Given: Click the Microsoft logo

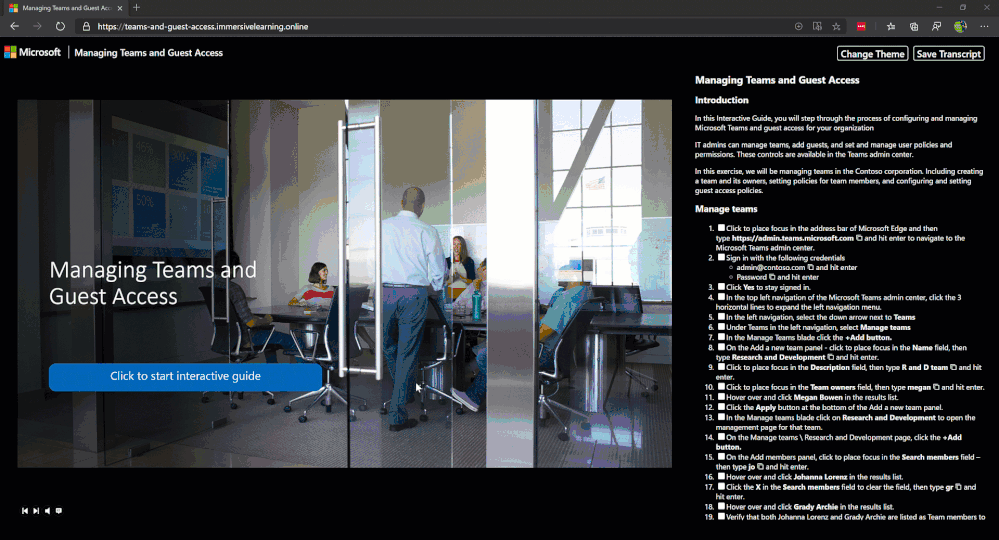Looking at the screenshot, I should [32, 52].
